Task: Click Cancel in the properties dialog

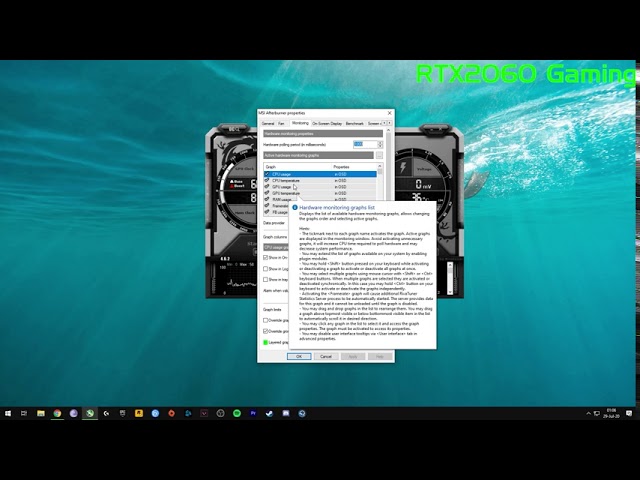Action: click(326, 356)
